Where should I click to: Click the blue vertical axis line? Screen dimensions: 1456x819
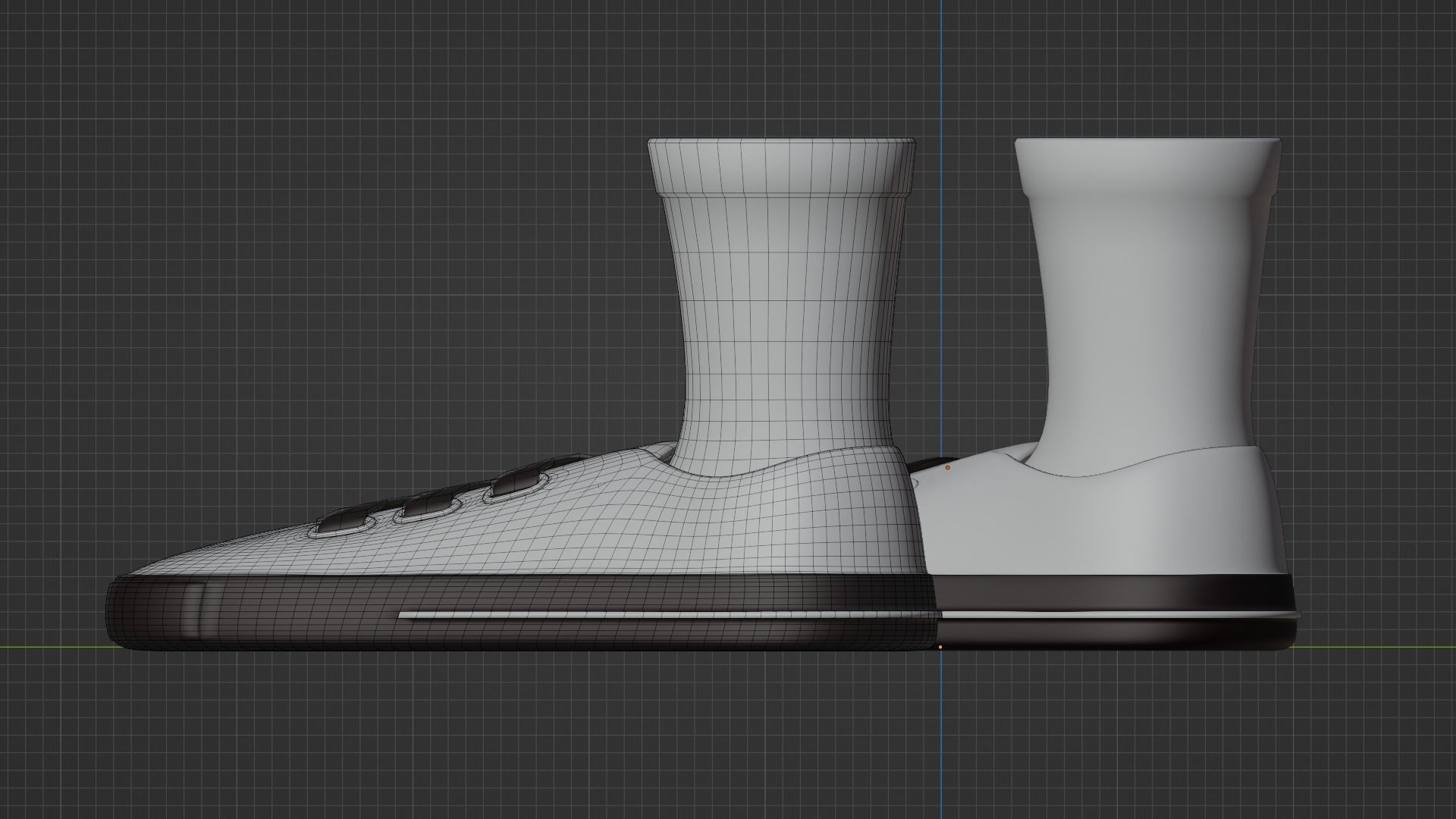tap(941, 76)
